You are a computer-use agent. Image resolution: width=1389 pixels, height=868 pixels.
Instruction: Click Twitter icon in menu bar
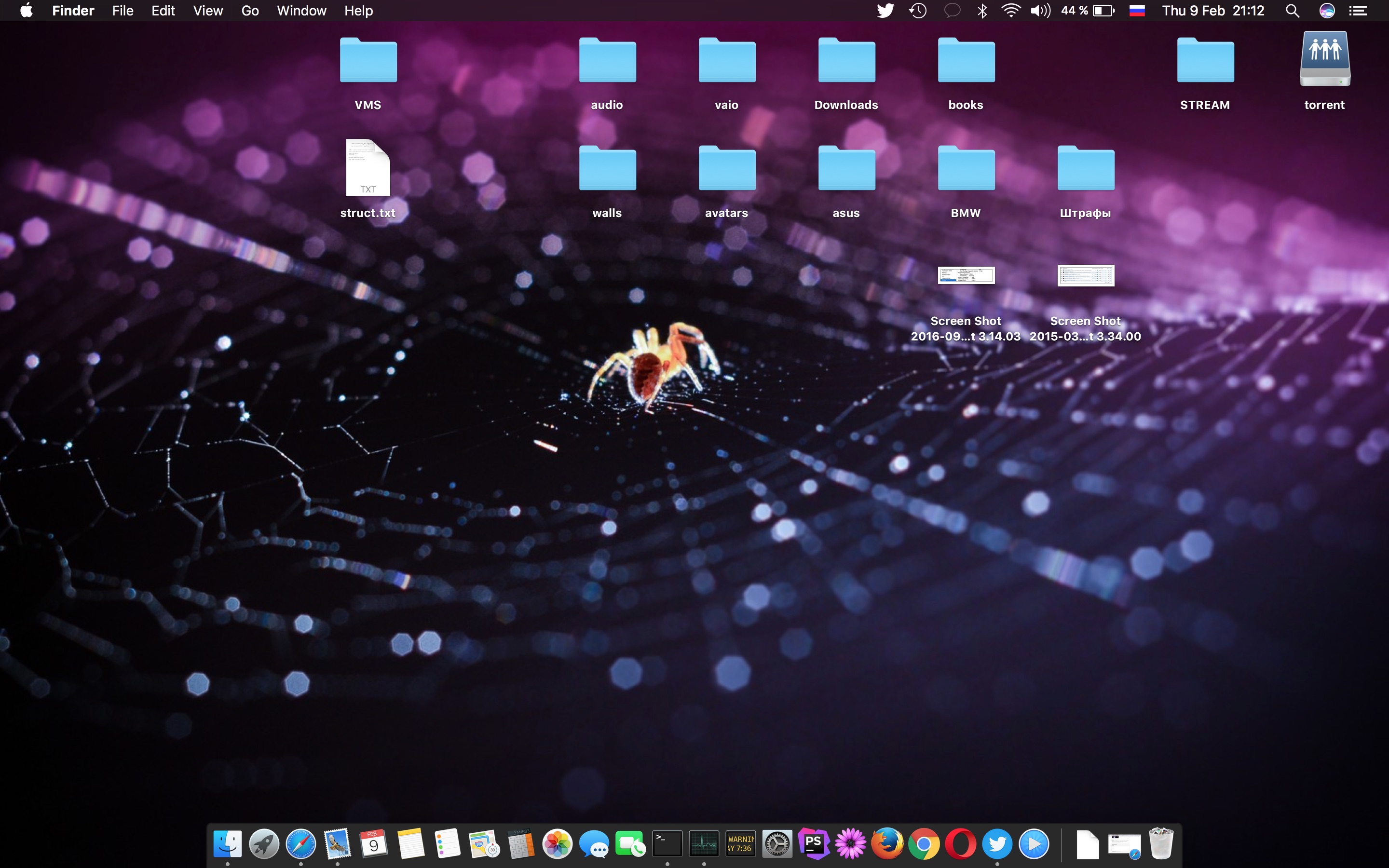[x=885, y=10]
